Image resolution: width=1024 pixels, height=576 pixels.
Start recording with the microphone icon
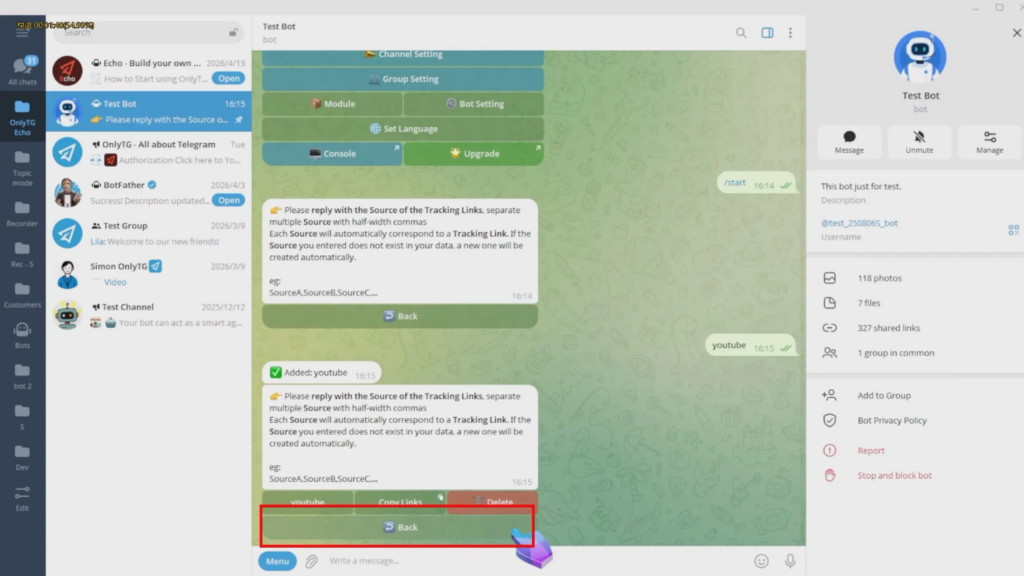789,561
